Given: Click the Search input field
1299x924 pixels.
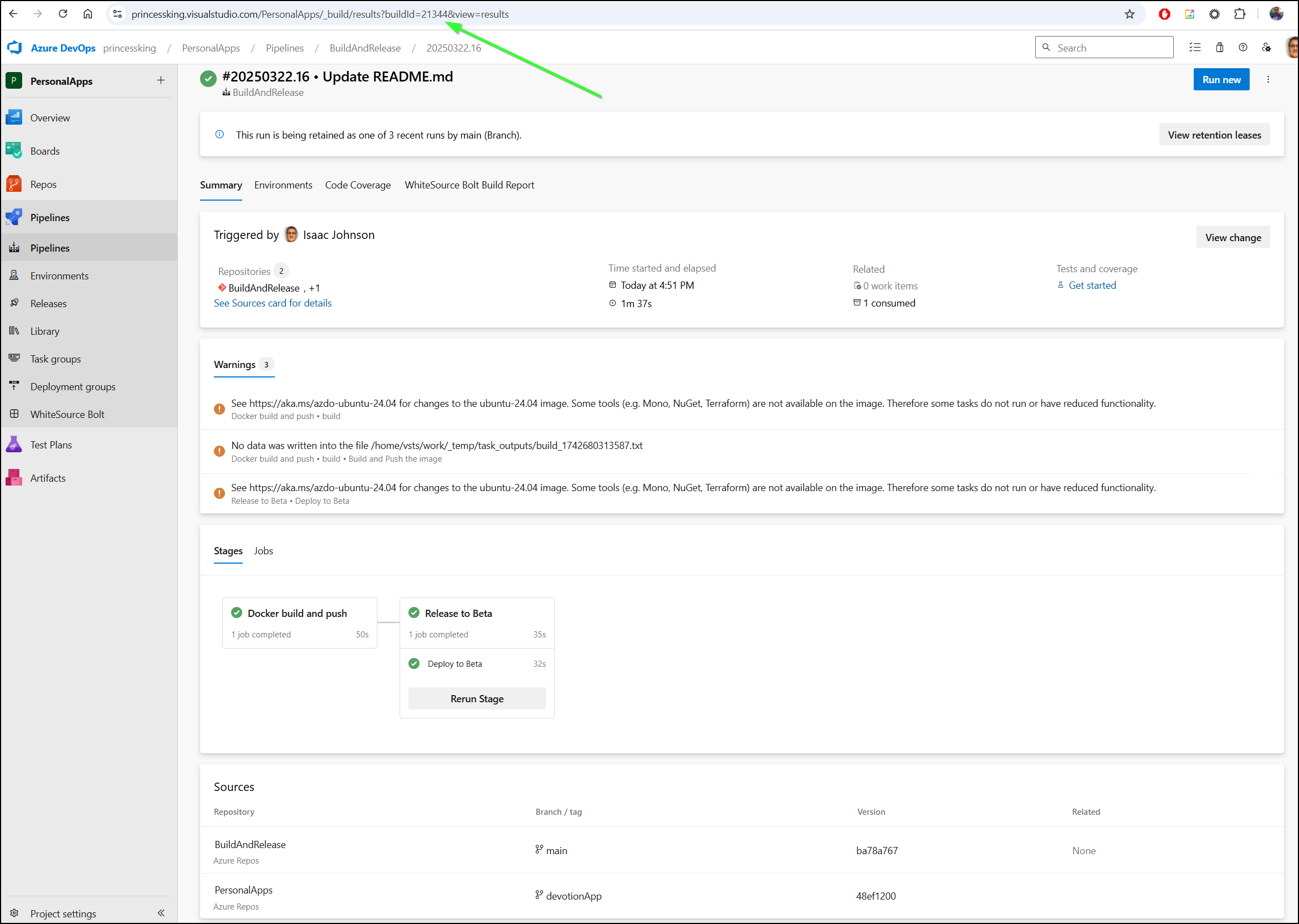Looking at the screenshot, I should 1104,48.
